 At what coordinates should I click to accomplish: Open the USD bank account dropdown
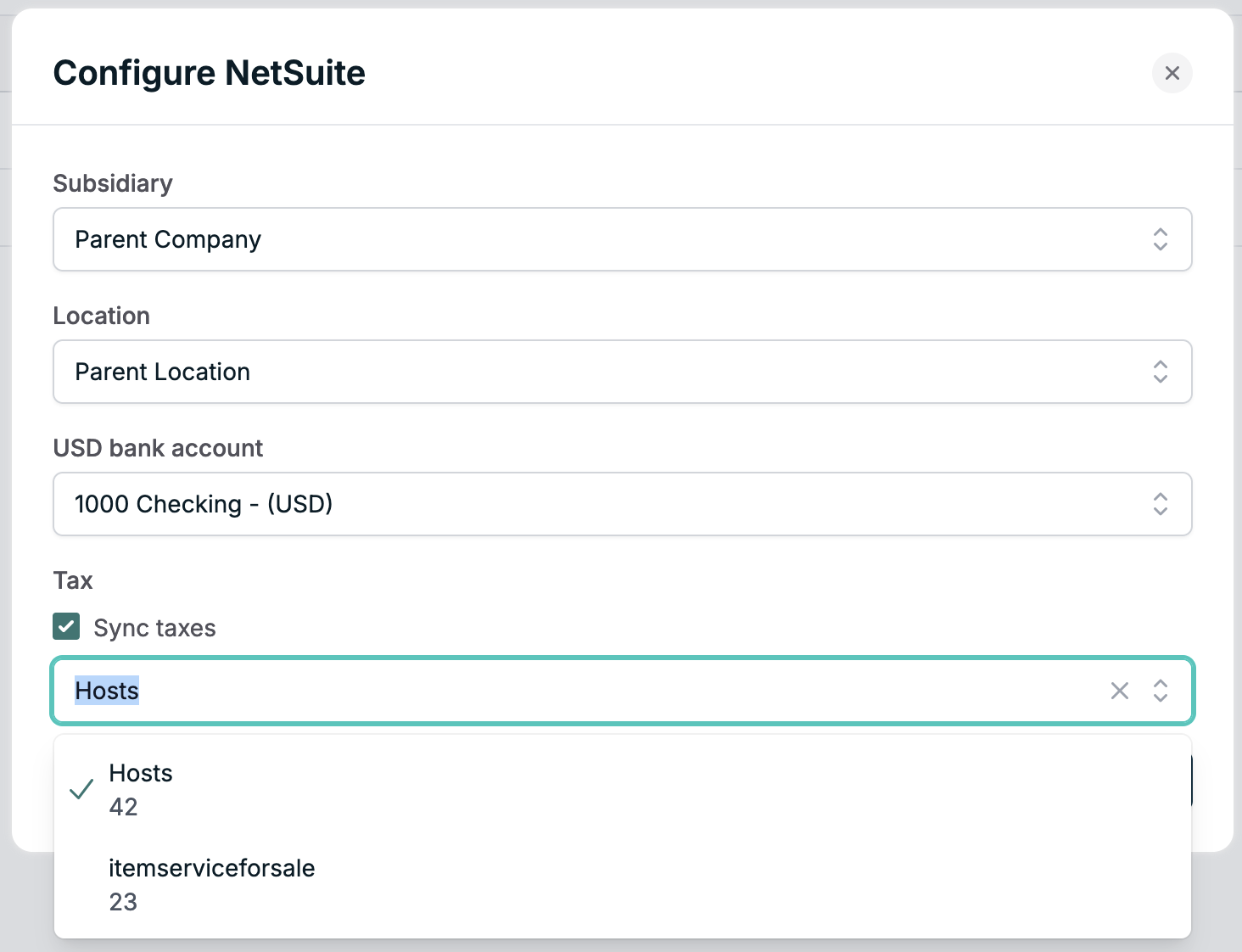click(623, 504)
